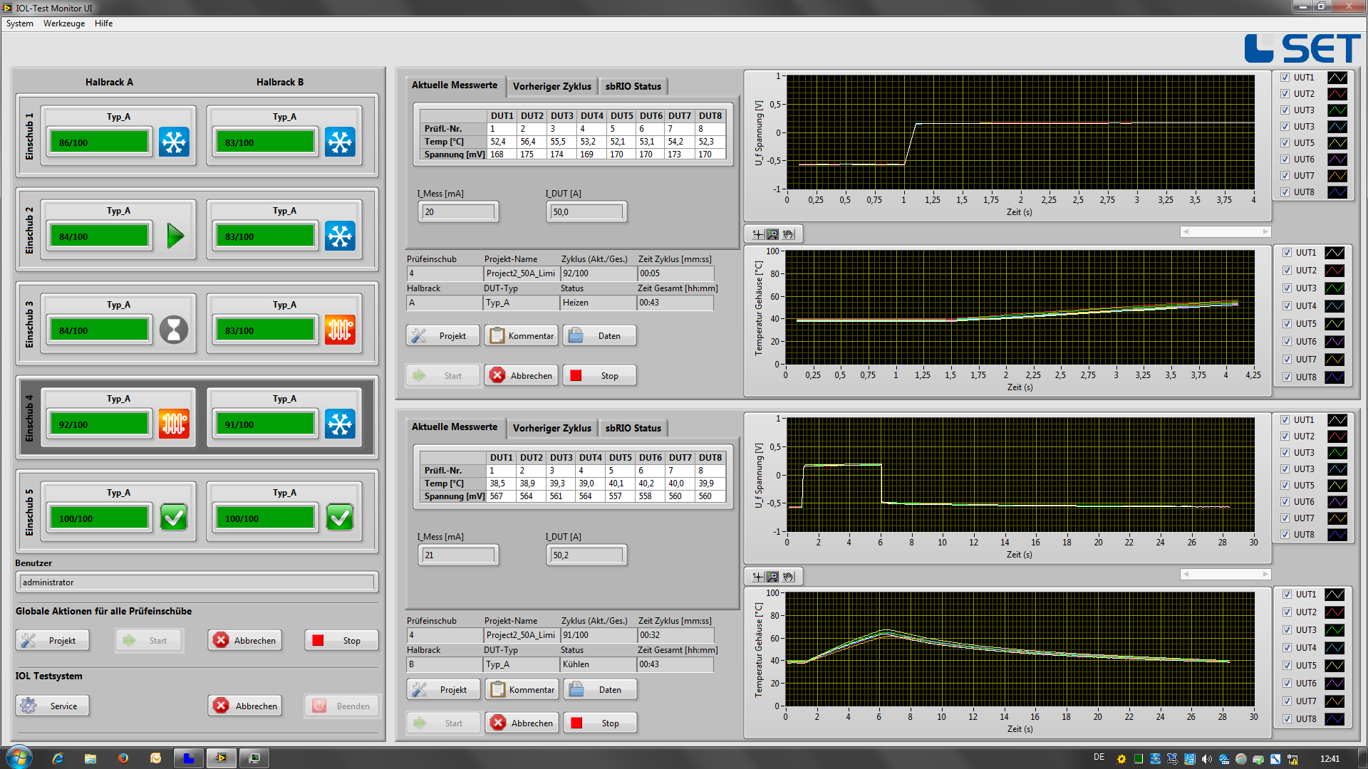Click the Service button under IOL Testsystem
1368x769 pixels.
tap(52, 706)
